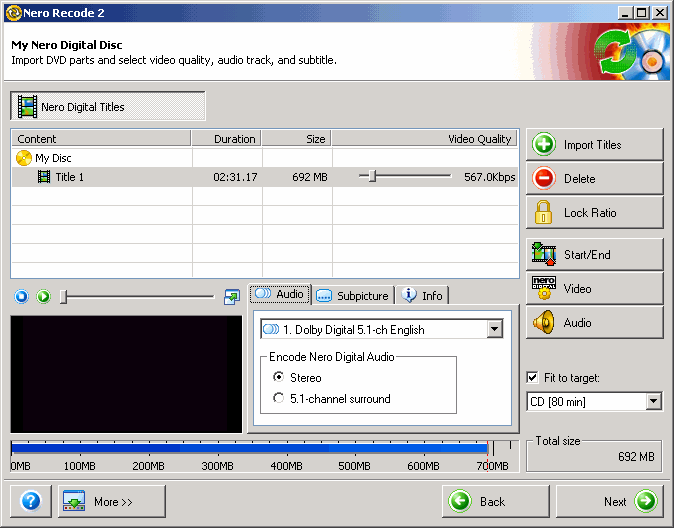
Task: Choose 5.1-channel surround encoding
Action: point(279,399)
